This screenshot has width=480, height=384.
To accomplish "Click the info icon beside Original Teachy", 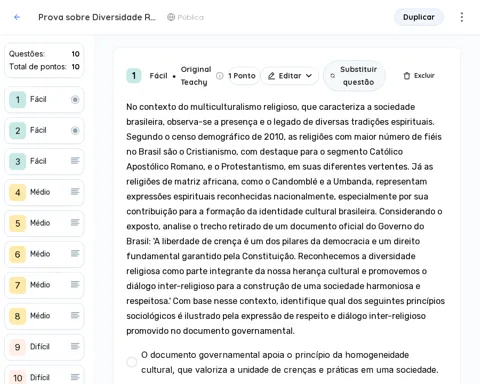I will [x=220, y=76].
